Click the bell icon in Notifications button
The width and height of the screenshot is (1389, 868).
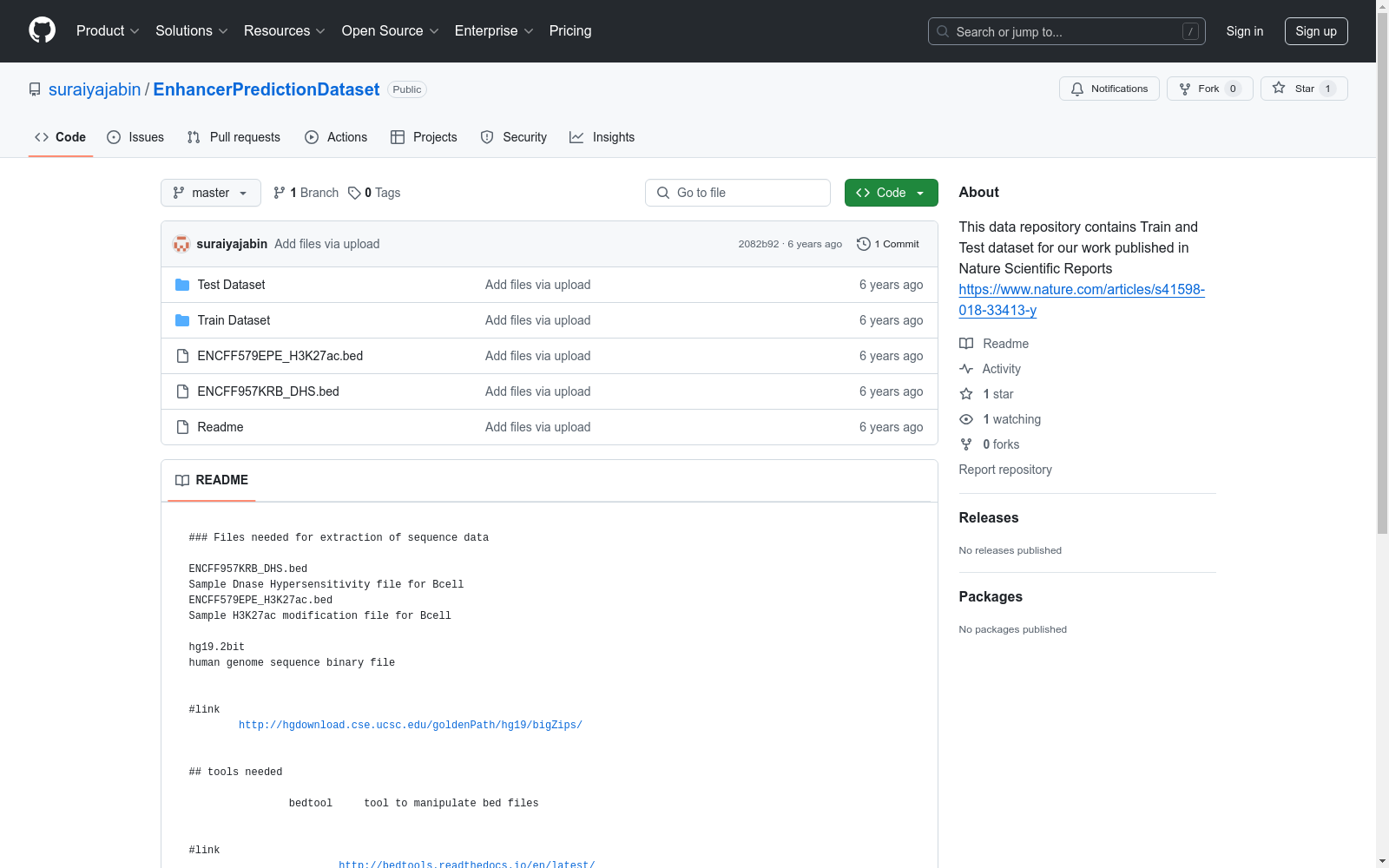click(x=1077, y=89)
